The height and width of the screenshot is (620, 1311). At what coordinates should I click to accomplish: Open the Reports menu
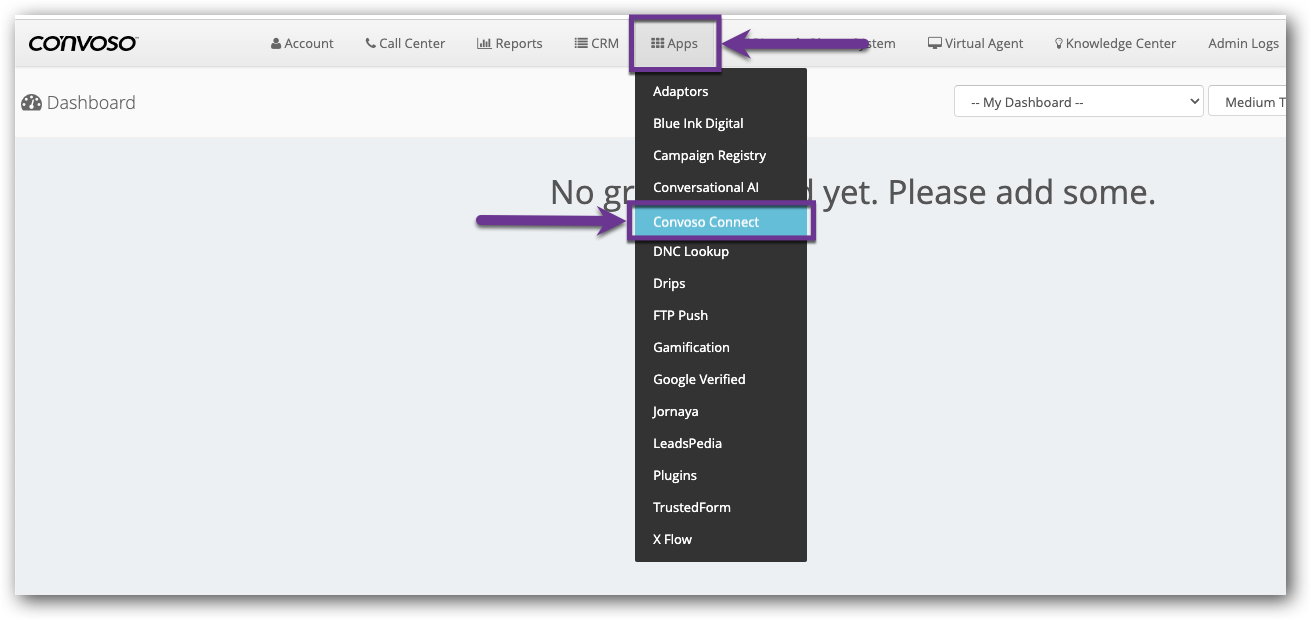coord(509,43)
